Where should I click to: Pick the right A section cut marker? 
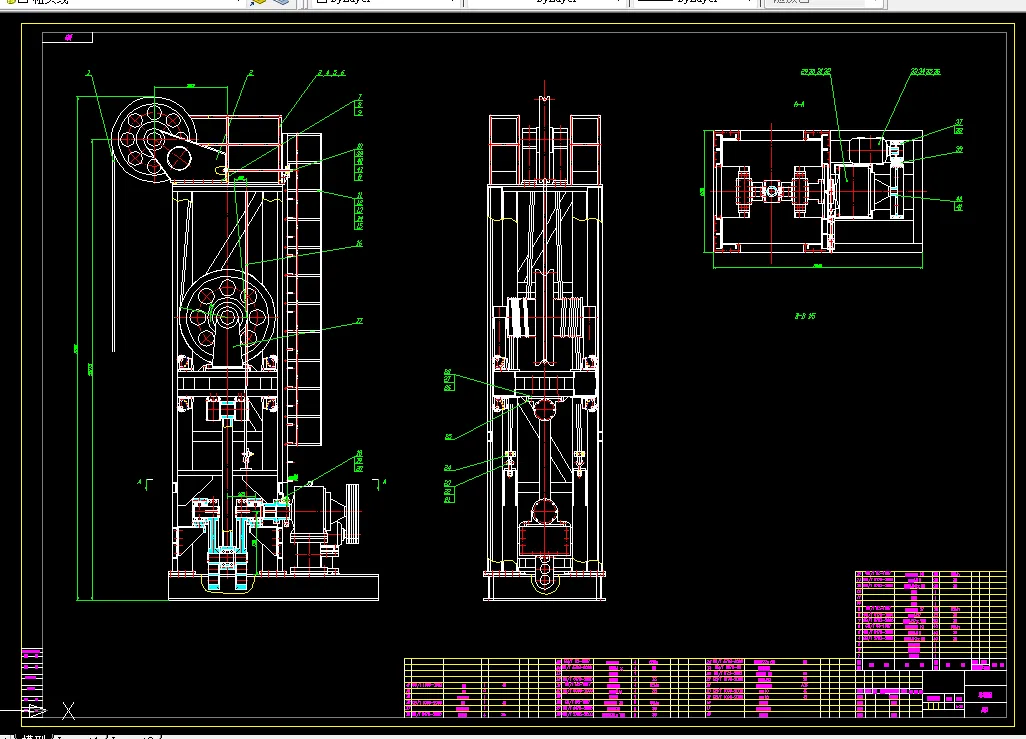[379, 484]
